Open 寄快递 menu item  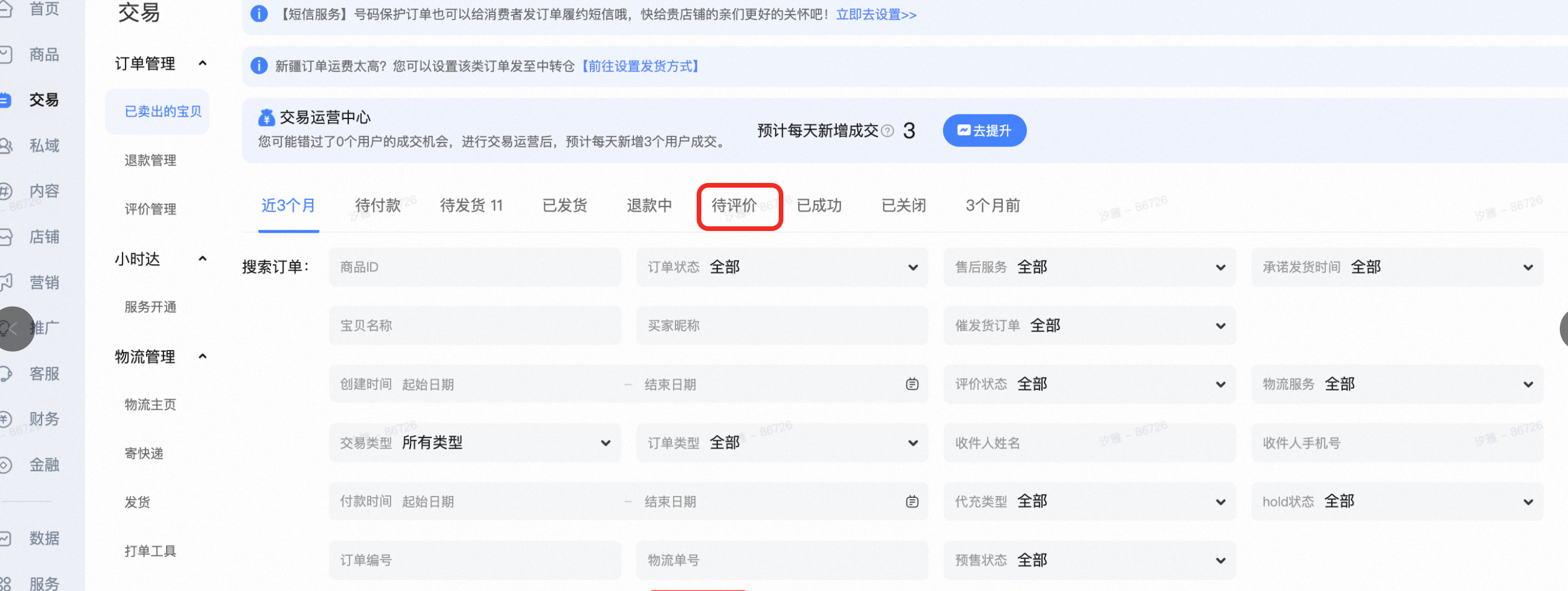click(x=144, y=453)
